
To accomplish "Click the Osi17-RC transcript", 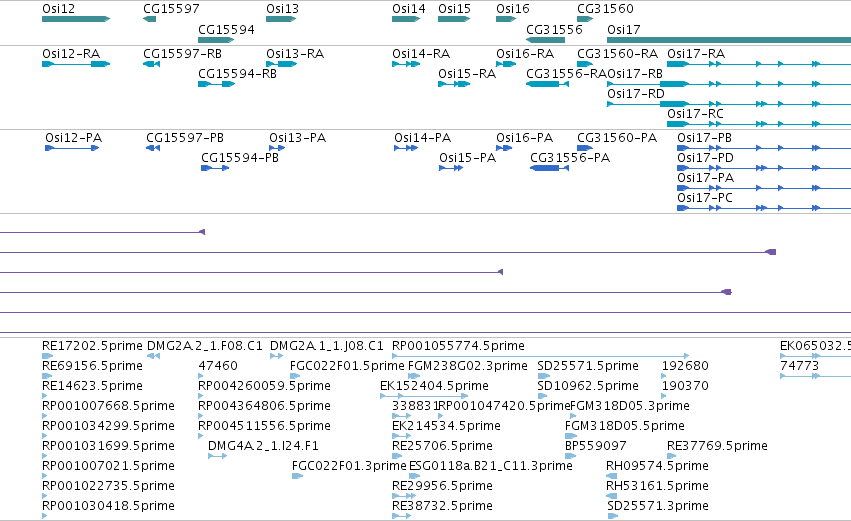I will click(x=759, y=124).
